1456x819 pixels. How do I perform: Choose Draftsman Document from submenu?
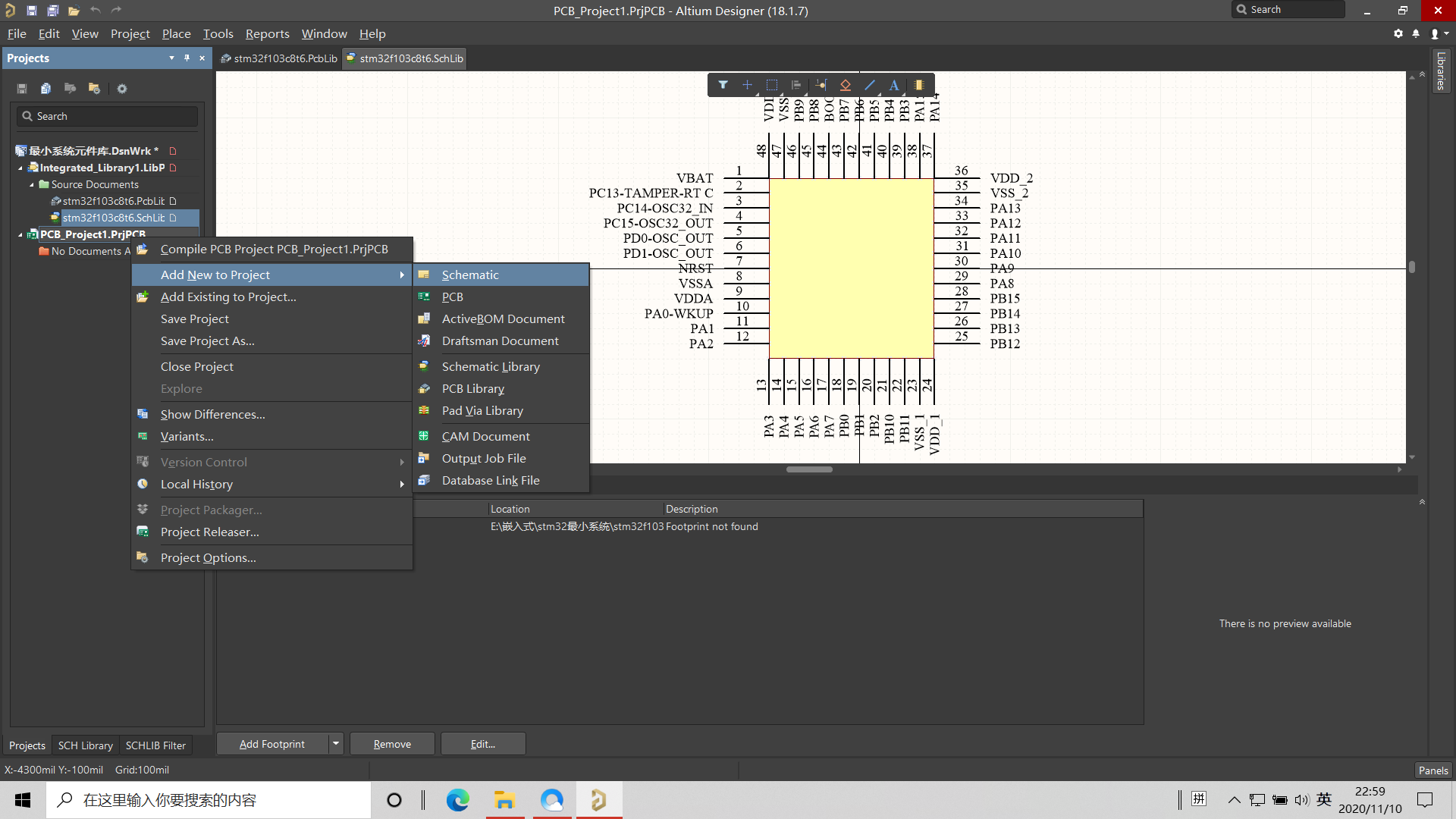coord(501,340)
